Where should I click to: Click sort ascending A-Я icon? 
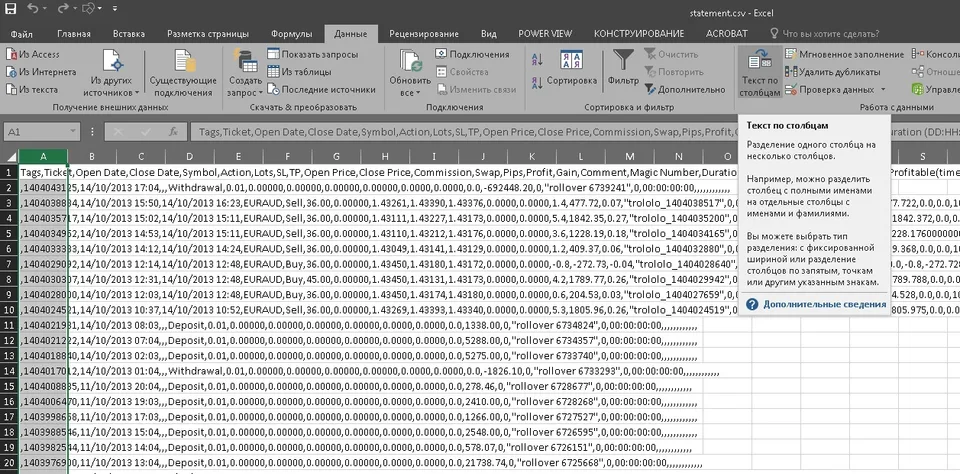[x=537, y=59]
